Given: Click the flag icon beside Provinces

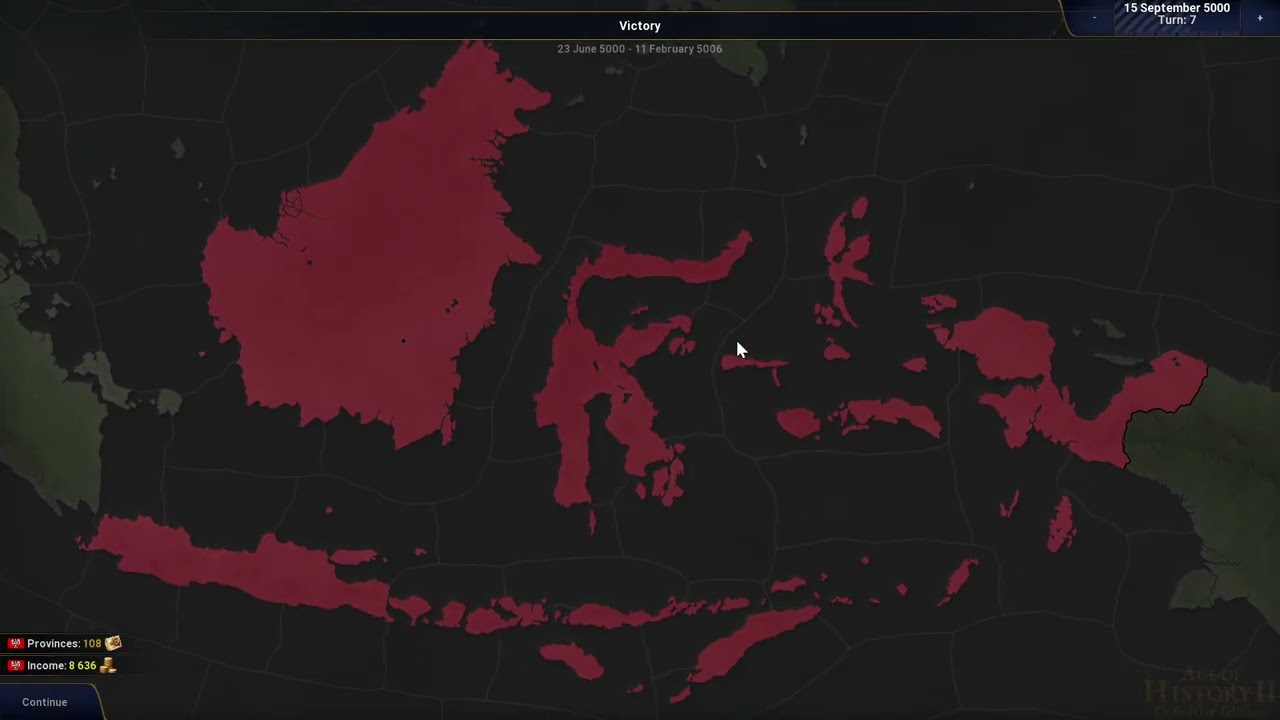Looking at the screenshot, I should point(15,644).
